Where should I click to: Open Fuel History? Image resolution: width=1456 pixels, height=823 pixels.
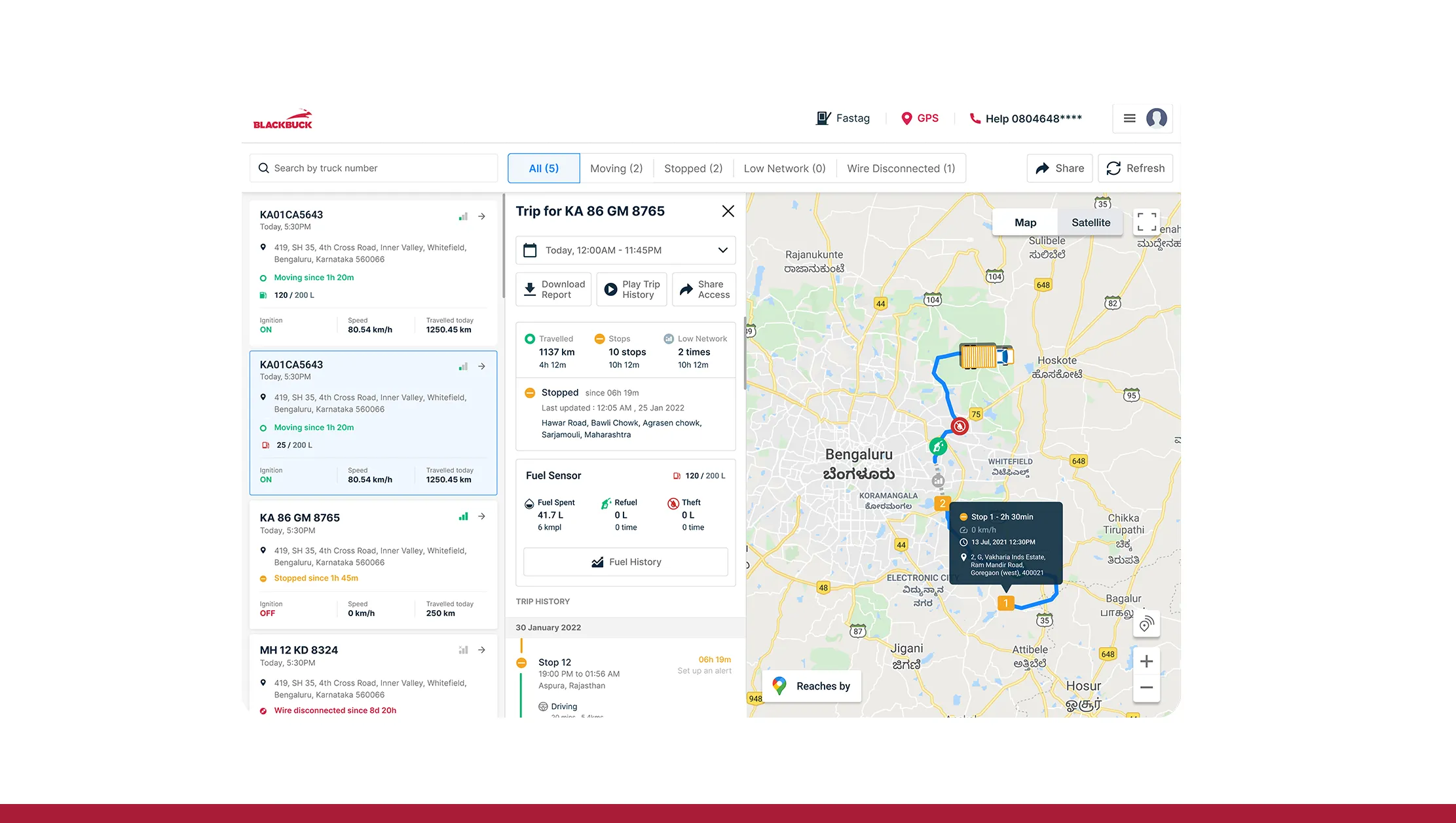click(x=625, y=562)
